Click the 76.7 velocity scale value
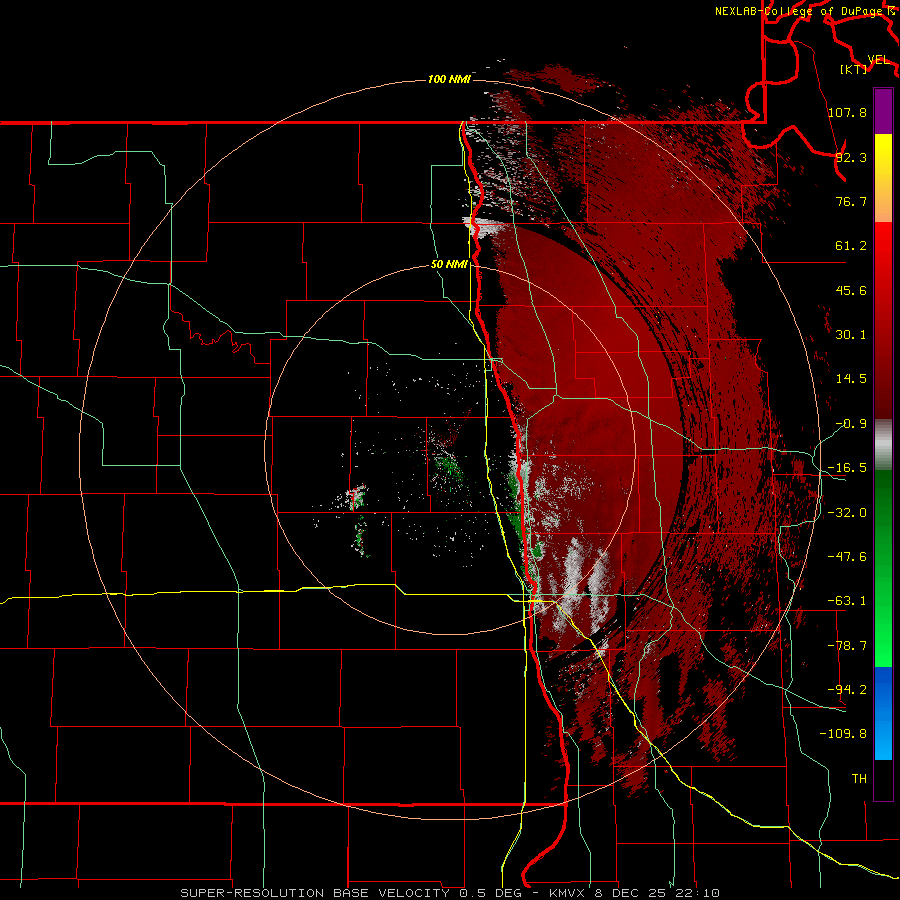This screenshot has height=900, width=900. click(851, 201)
